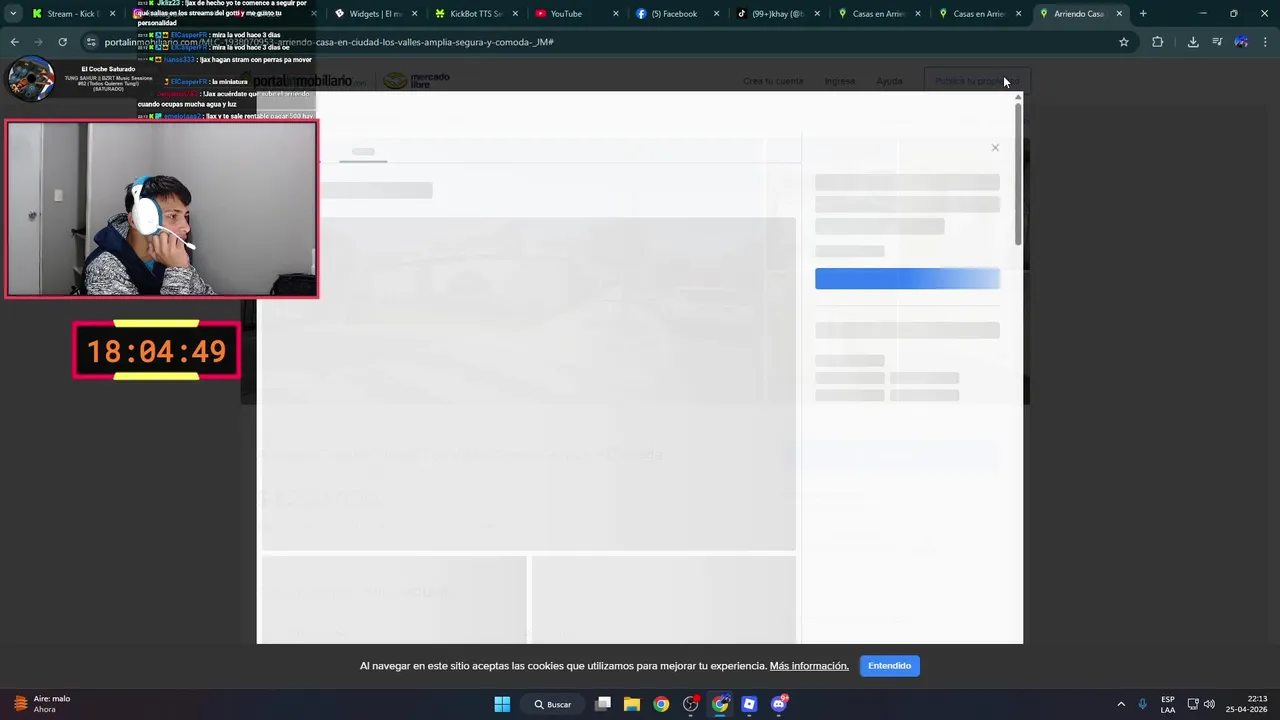The image size is (1280, 720).
Task: Switch to the YouTube tab
Action: click(577, 14)
